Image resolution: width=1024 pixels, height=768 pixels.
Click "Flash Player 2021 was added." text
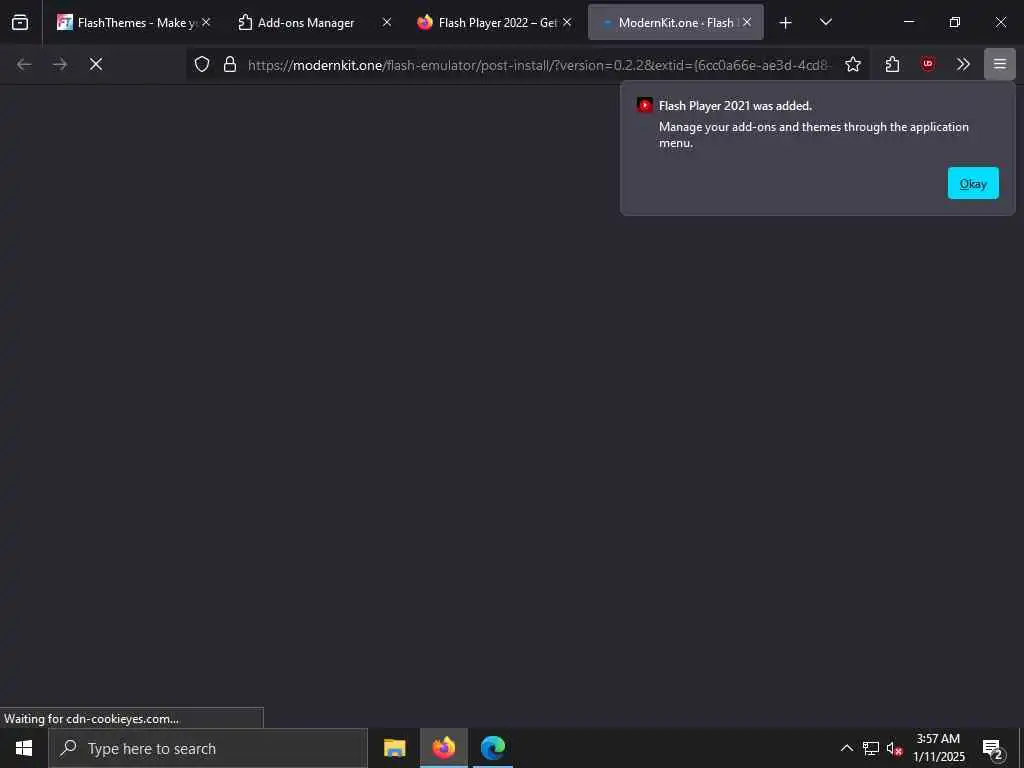[735, 106]
